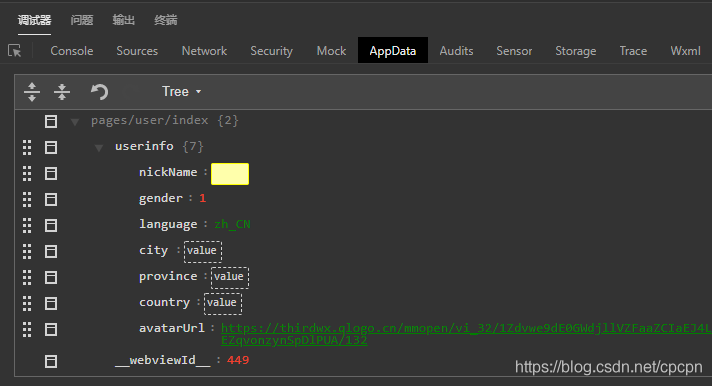Open action menu box for language row
The width and height of the screenshot is (712, 386).
51,225
